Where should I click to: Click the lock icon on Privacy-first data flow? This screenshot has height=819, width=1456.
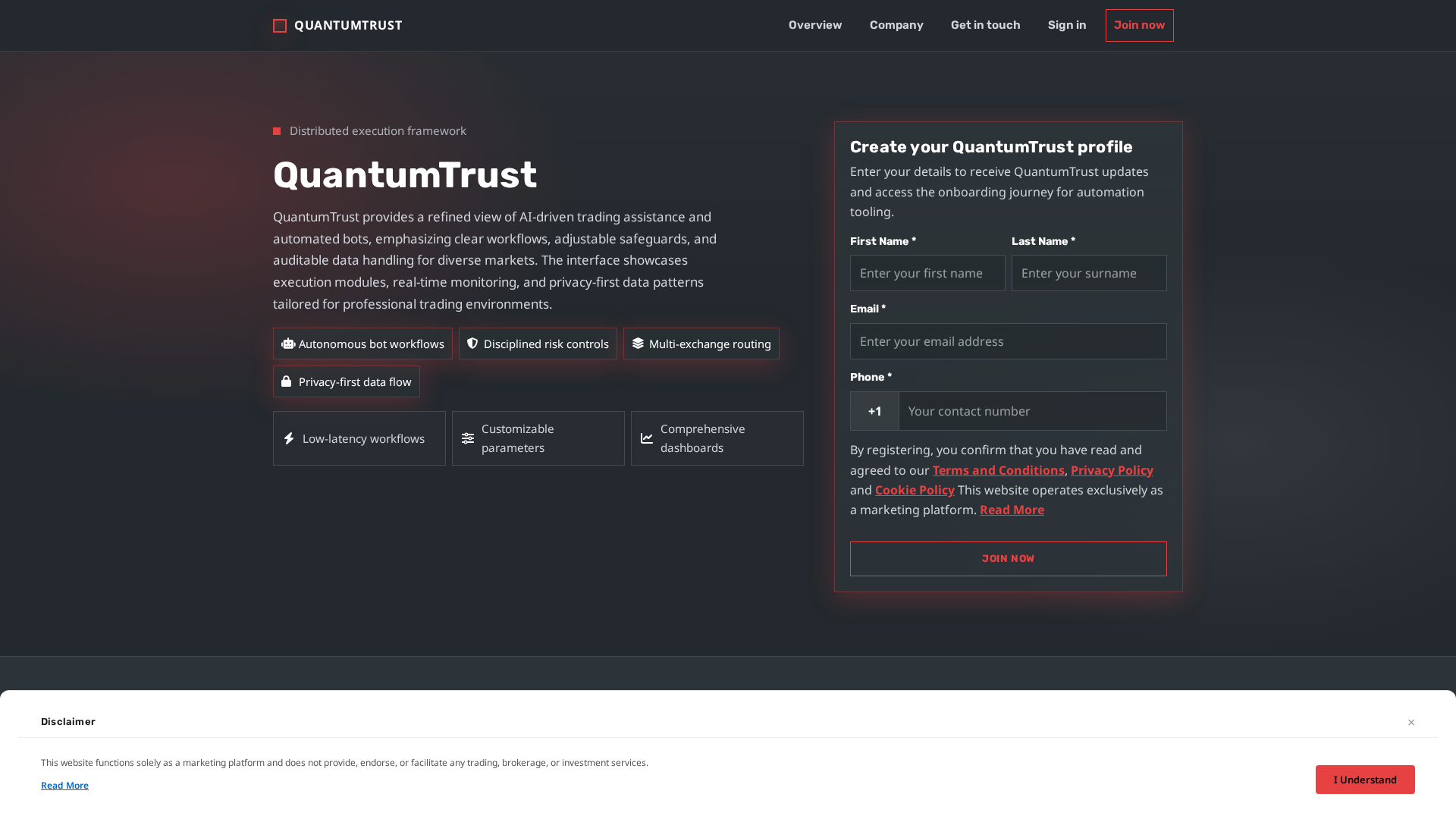[287, 381]
